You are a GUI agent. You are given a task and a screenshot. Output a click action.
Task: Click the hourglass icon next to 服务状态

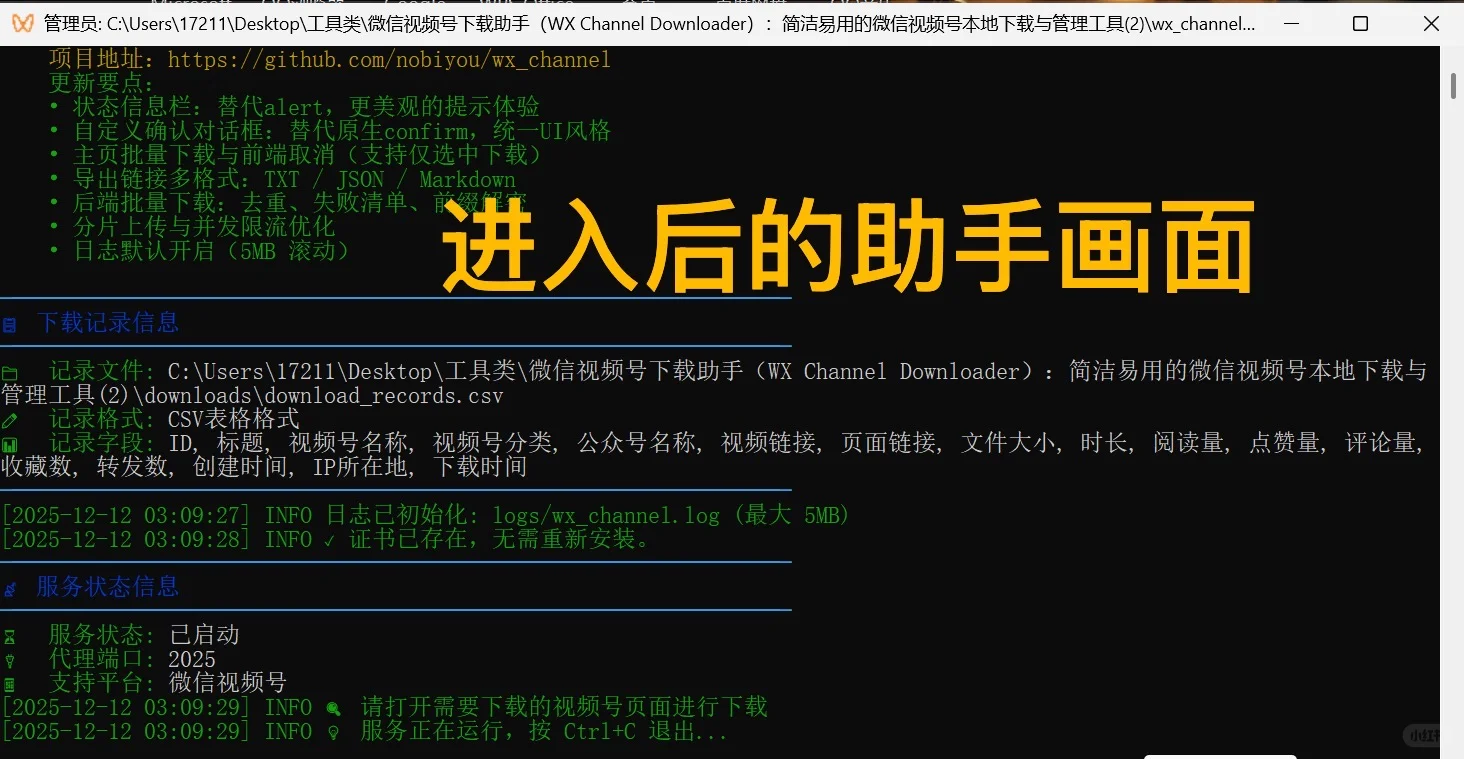(x=9, y=635)
